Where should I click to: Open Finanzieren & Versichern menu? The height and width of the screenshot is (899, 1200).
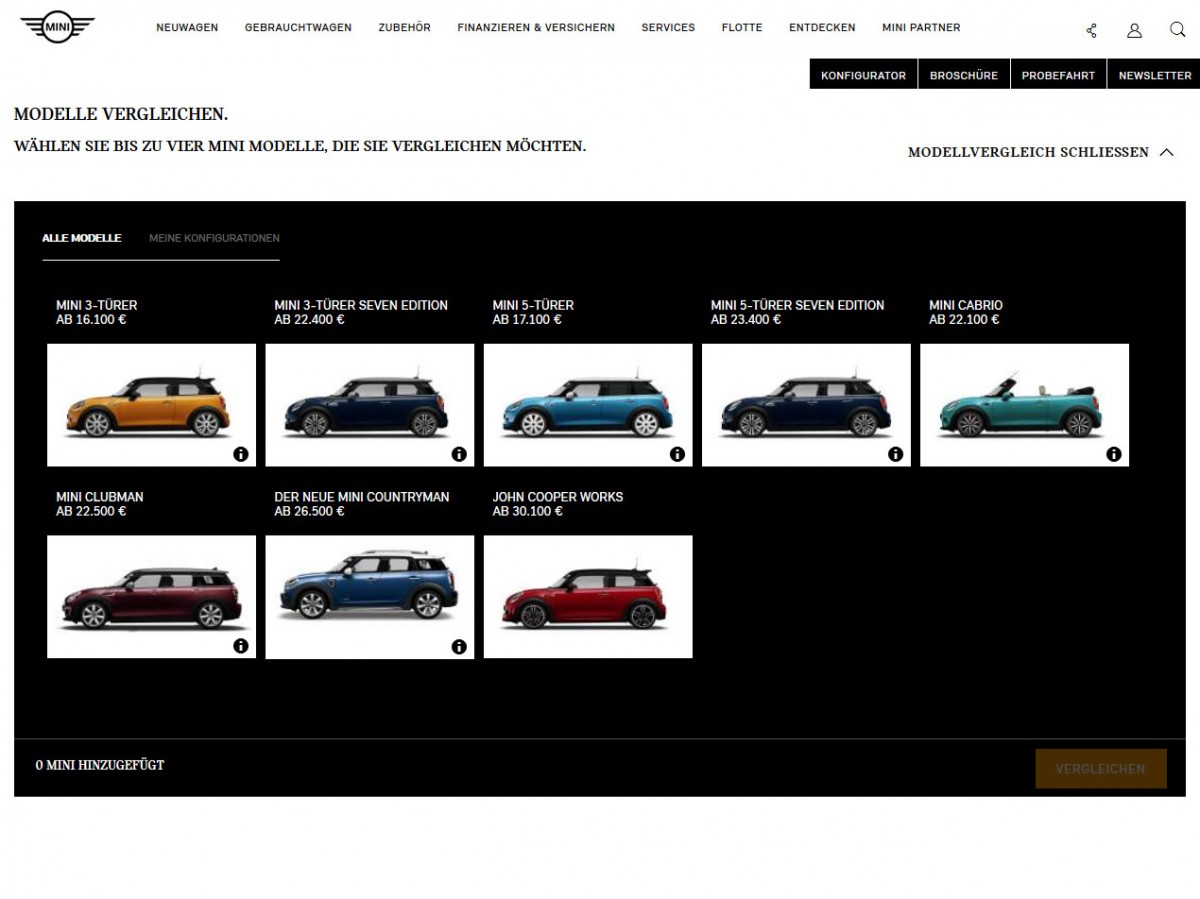[536, 28]
